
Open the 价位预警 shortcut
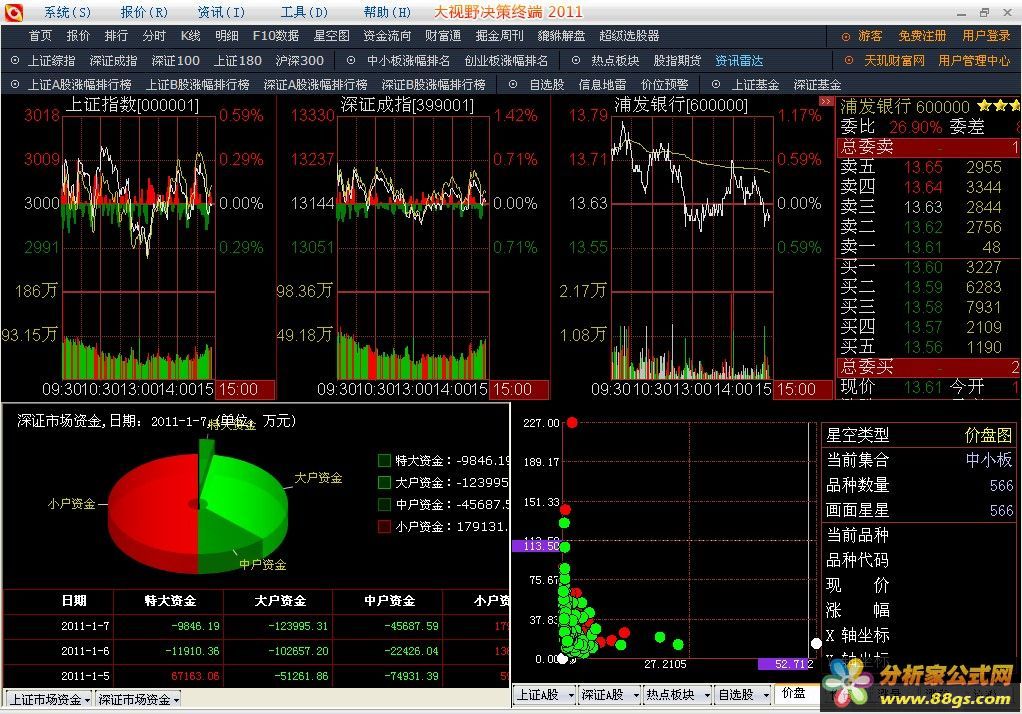(664, 85)
